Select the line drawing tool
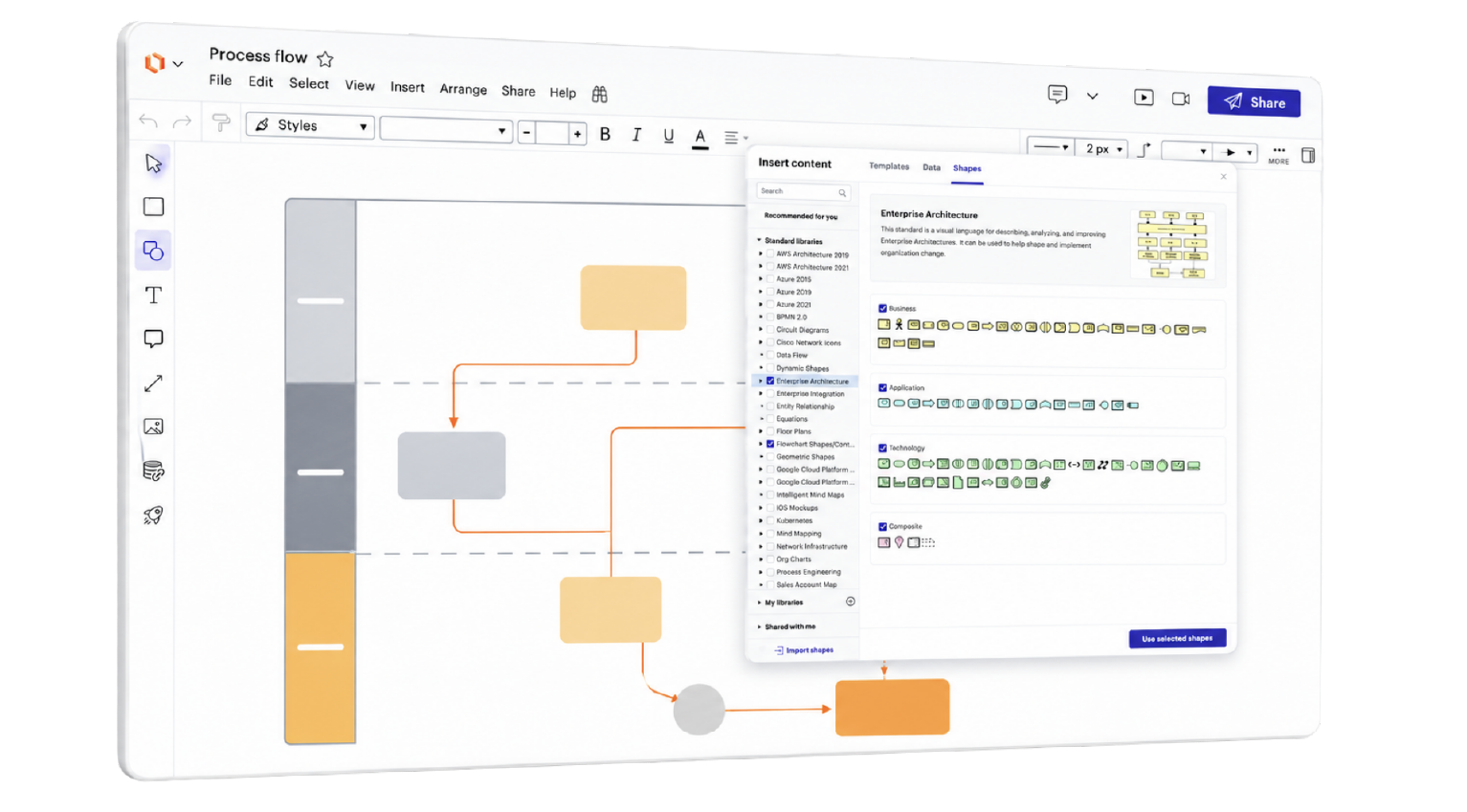 [153, 384]
